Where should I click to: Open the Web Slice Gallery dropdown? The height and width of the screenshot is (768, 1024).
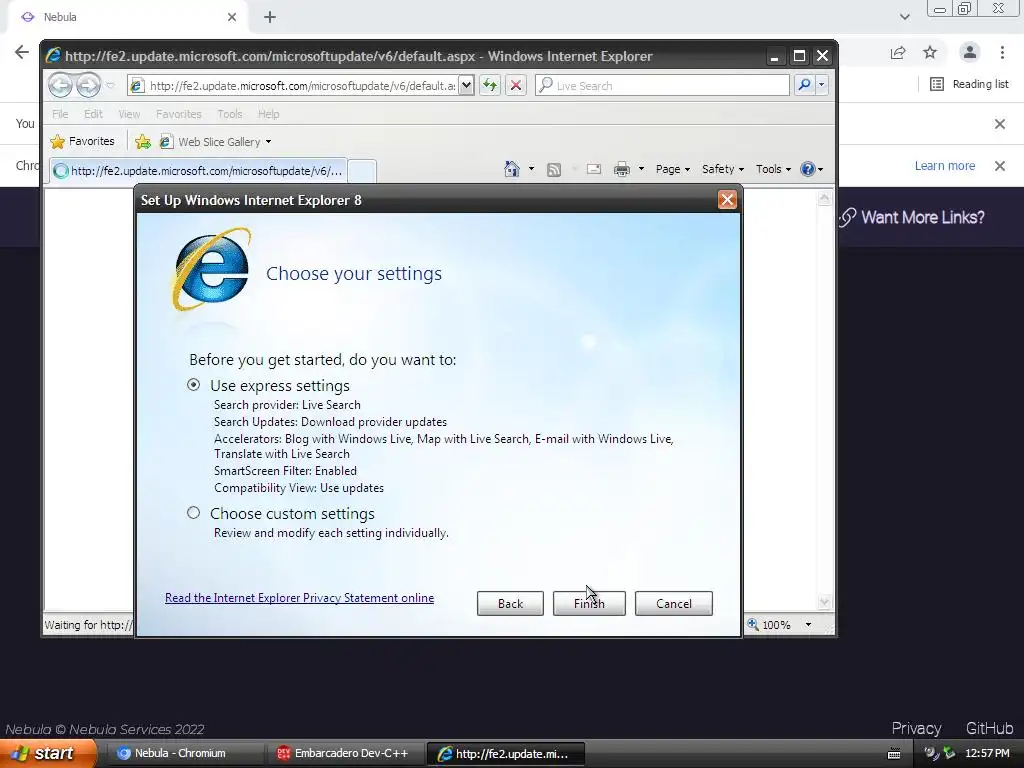pos(216,142)
